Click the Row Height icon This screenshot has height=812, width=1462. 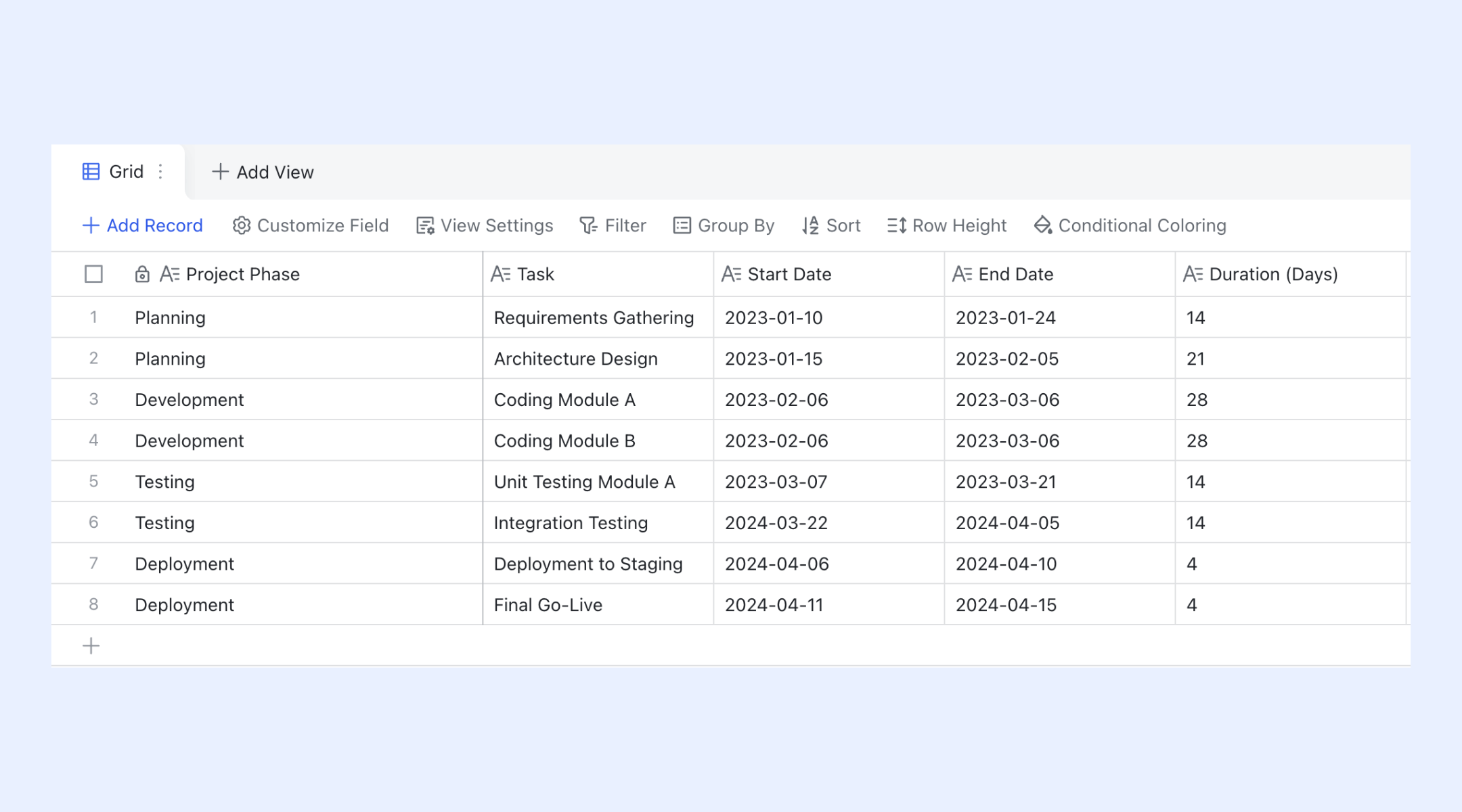pyautogui.click(x=897, y=225)
